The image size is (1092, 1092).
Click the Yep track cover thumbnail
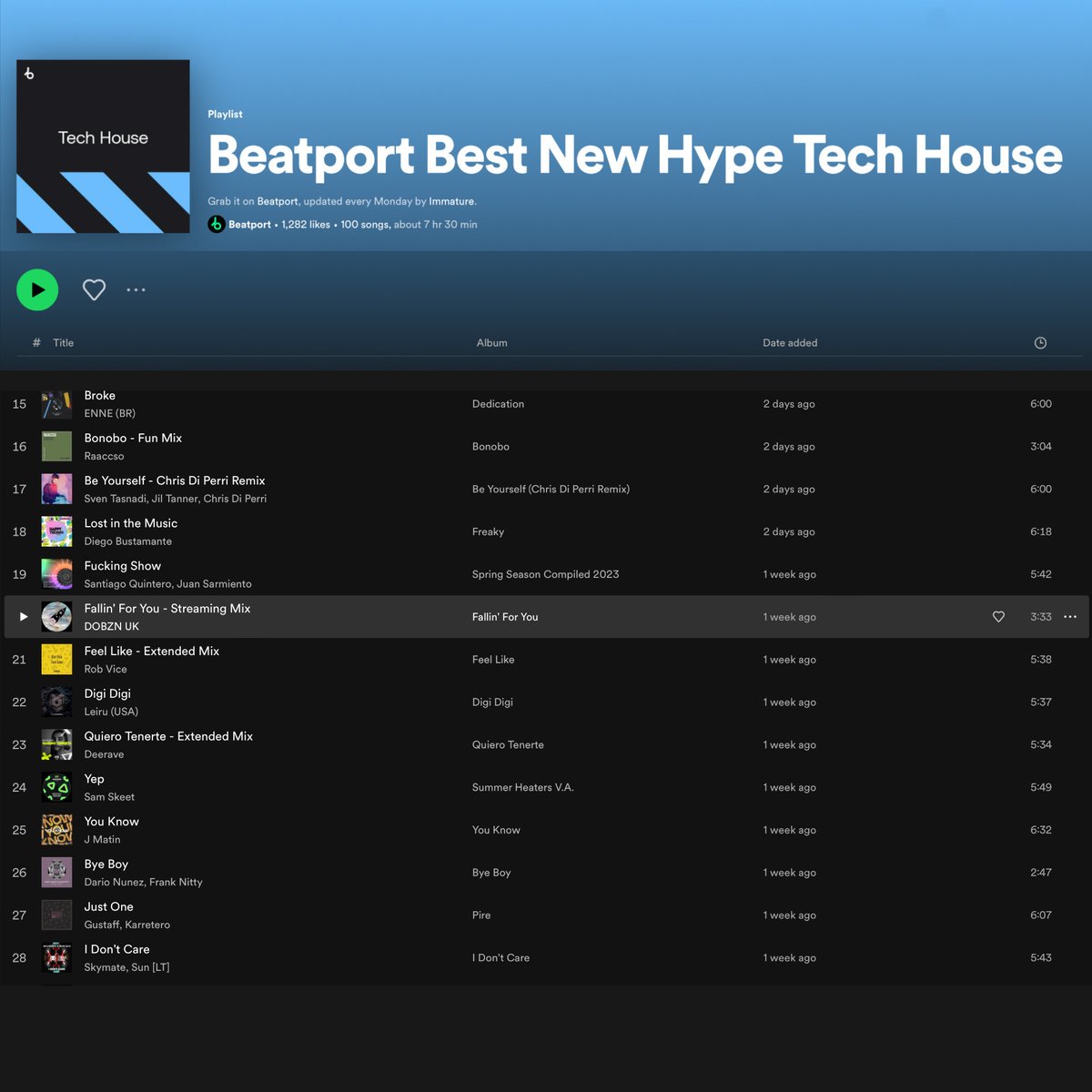point(56,787)
